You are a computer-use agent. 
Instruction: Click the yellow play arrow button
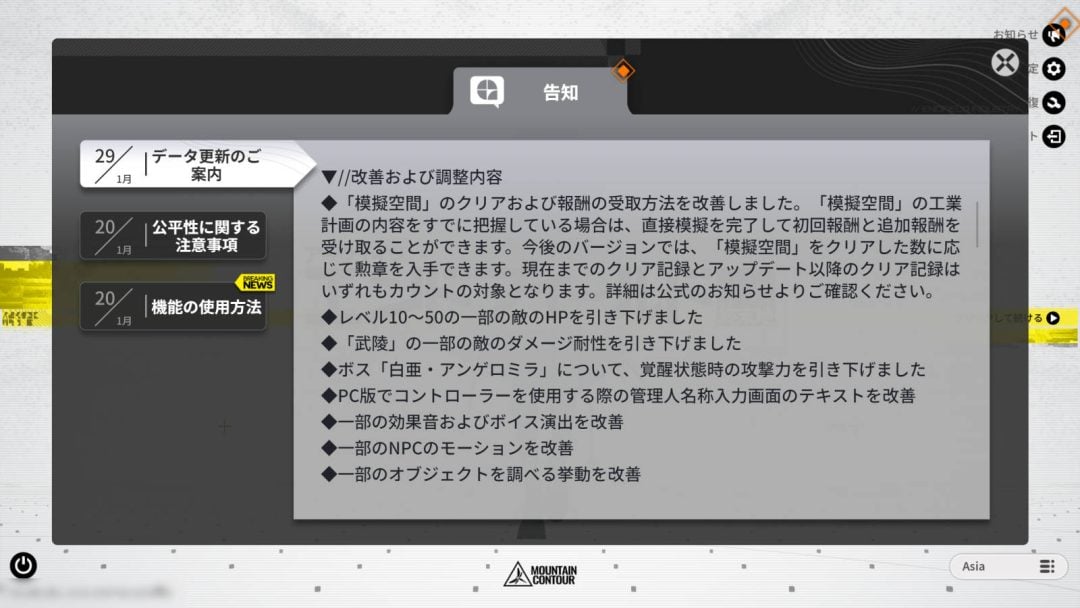point(1053,318)
